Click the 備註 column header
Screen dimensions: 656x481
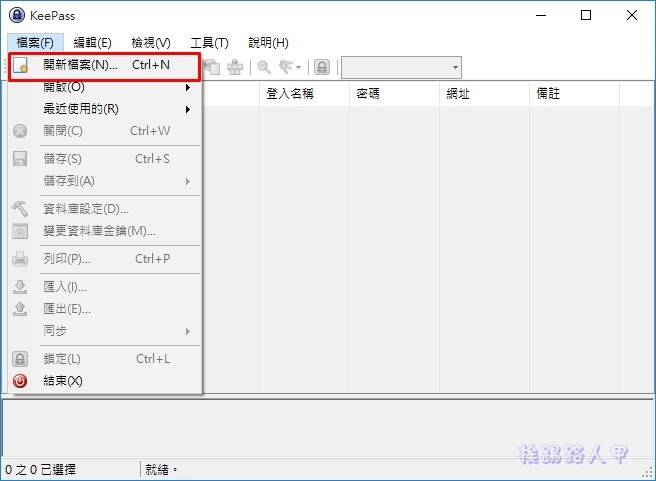tap(574, 93)
